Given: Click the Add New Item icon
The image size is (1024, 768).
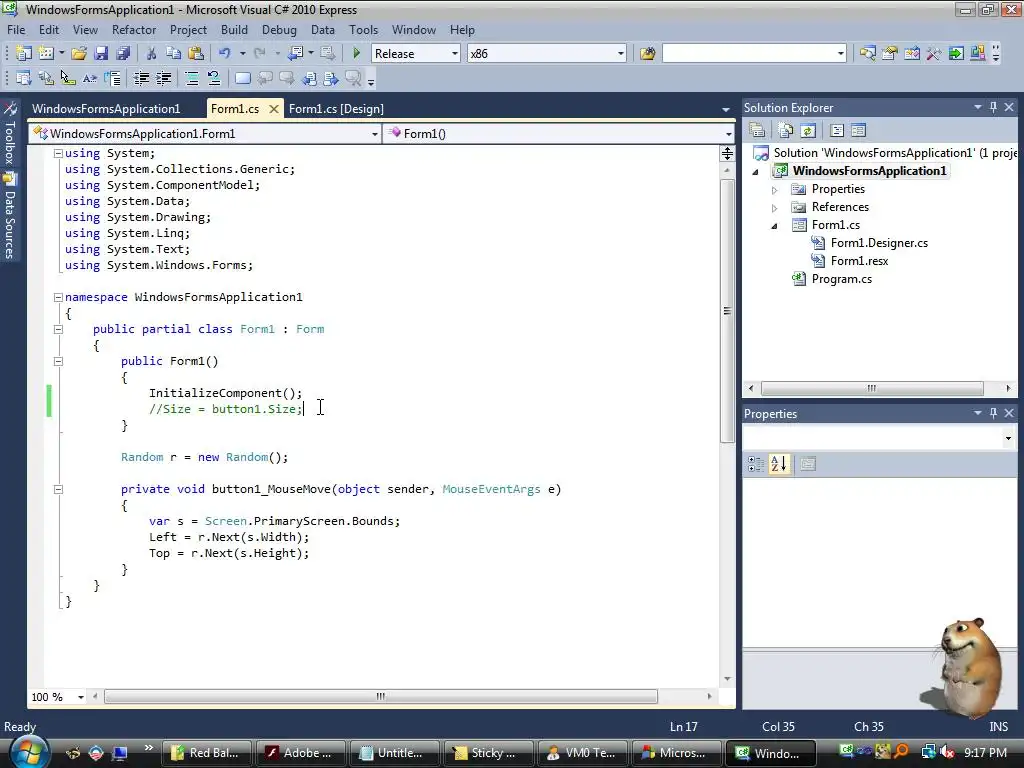Looking at the screenshot, I should click(46, 54).
